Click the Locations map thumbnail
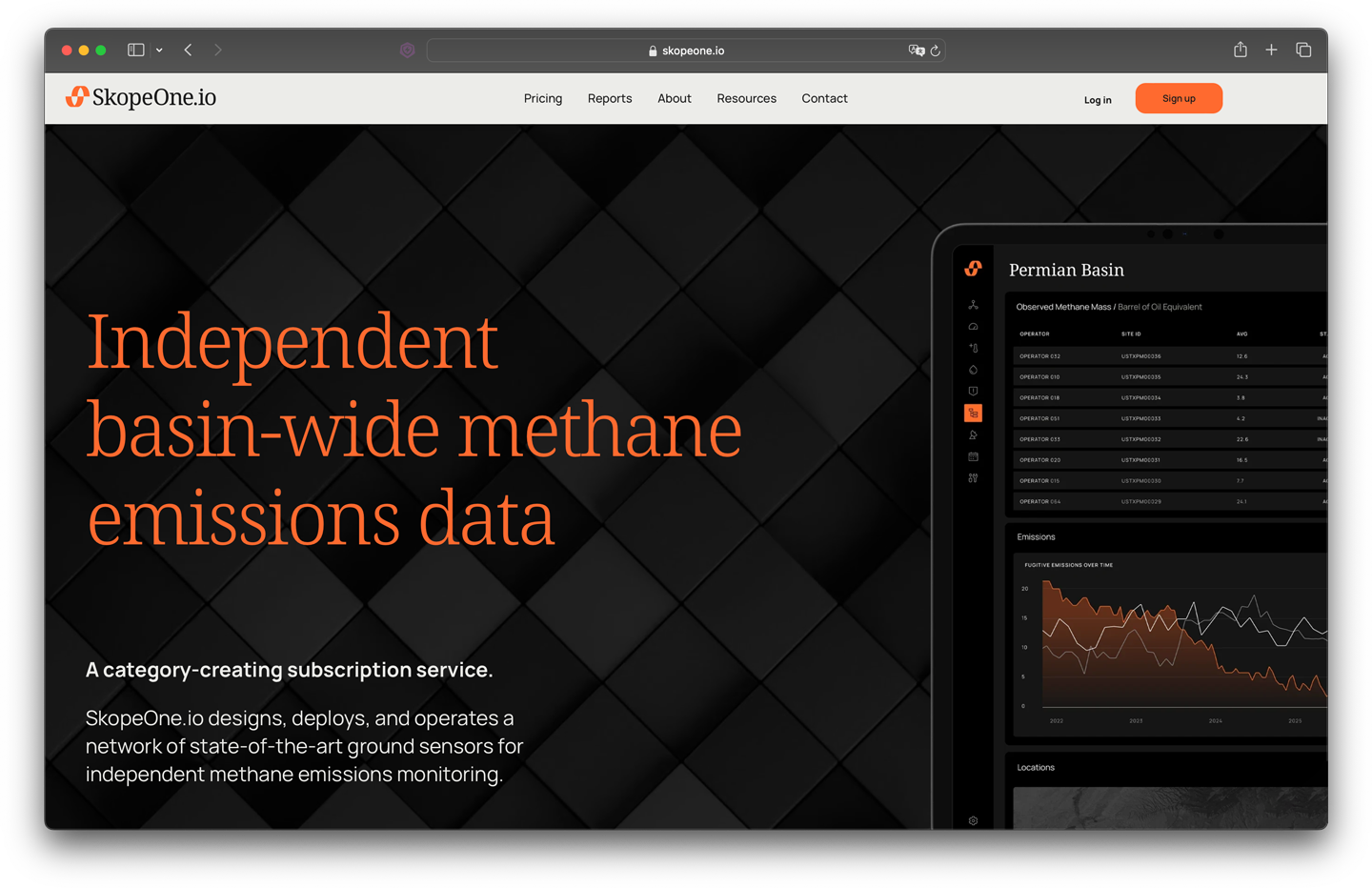1372x888 pixels. [1170, 808]
